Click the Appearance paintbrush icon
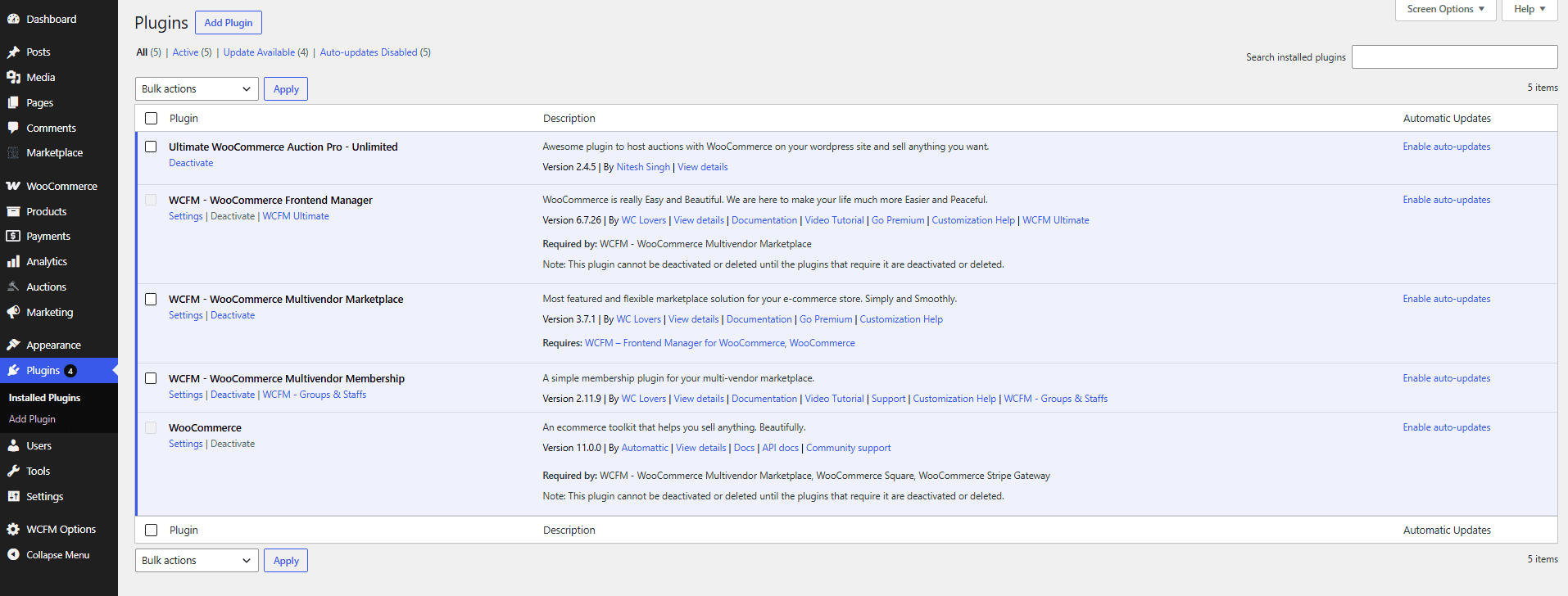1568x596 pixels. [13, 345]
